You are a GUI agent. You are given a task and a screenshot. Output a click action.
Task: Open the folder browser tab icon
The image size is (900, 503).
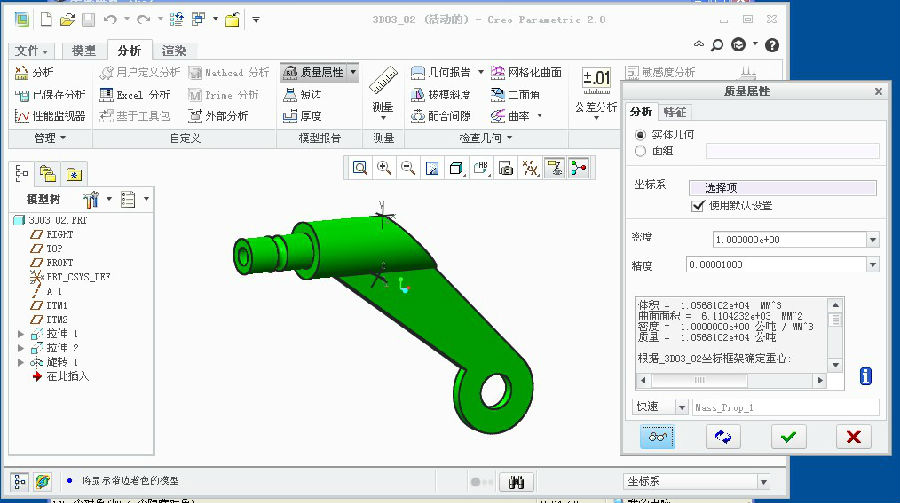click(x=47, y=173)
